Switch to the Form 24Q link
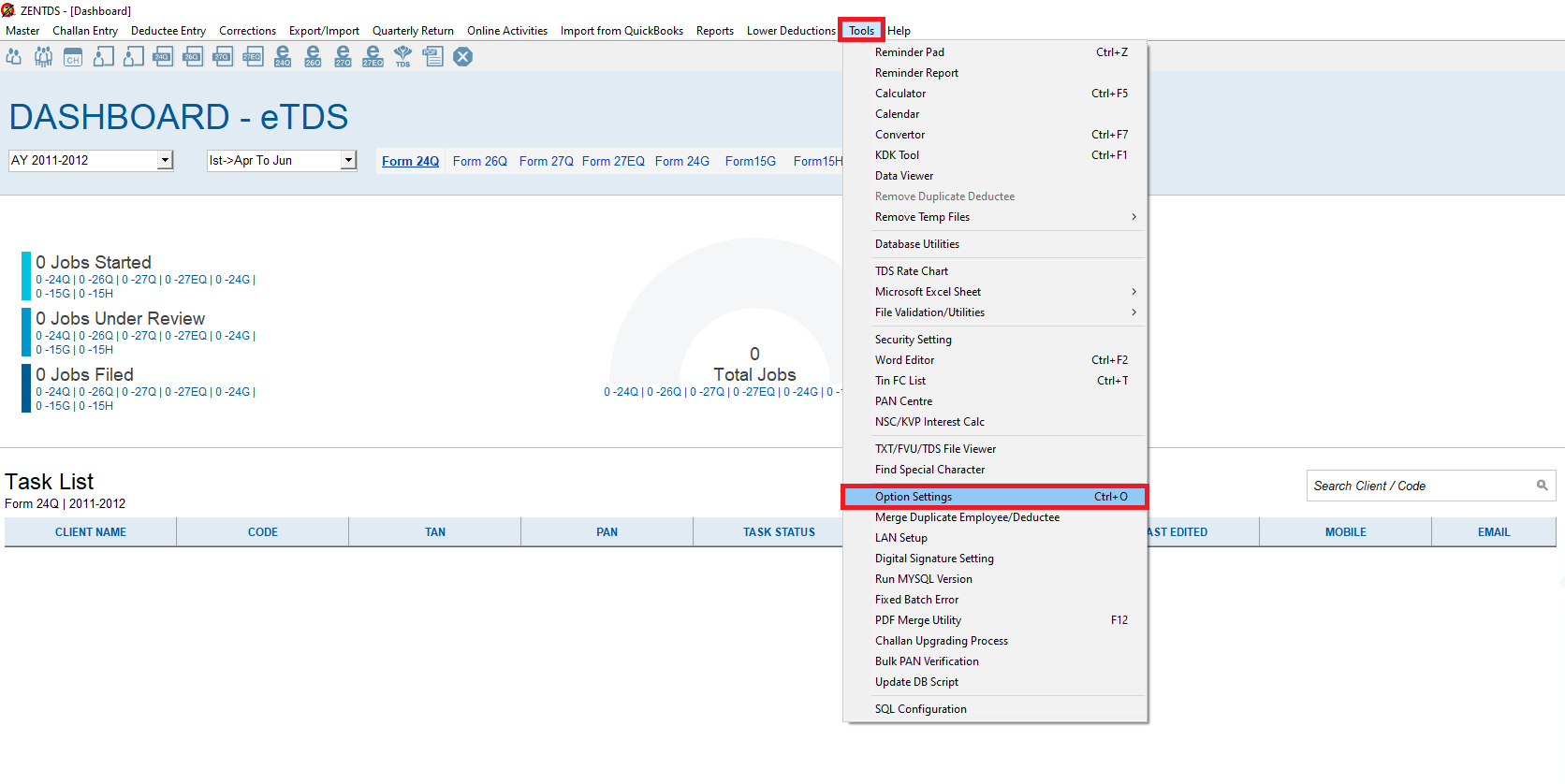Screen dimensions: 1565x784 pyautogui.click(x=410, y=161)
